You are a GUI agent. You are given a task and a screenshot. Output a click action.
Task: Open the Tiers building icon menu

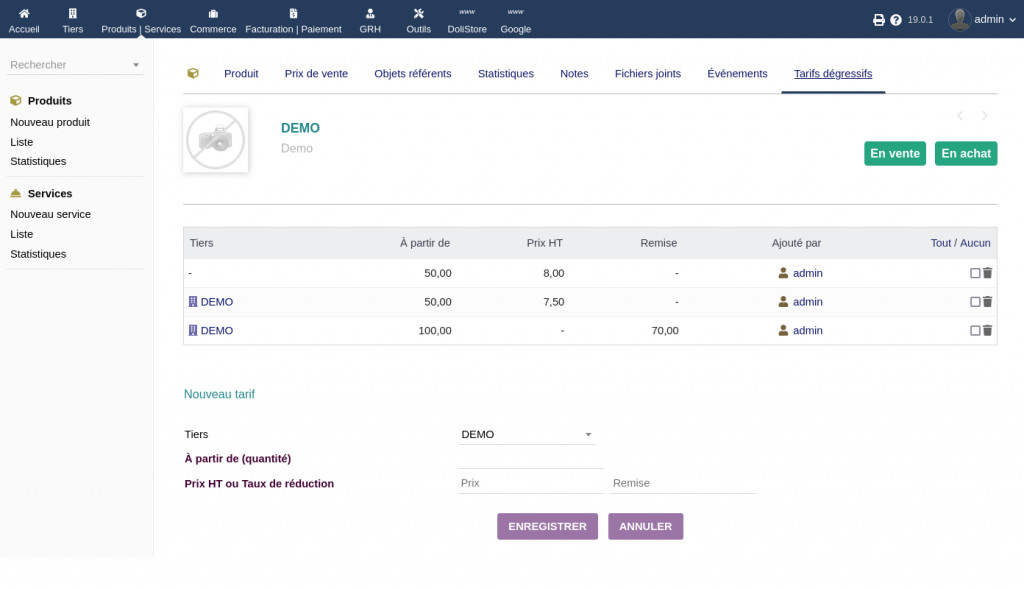72,14
